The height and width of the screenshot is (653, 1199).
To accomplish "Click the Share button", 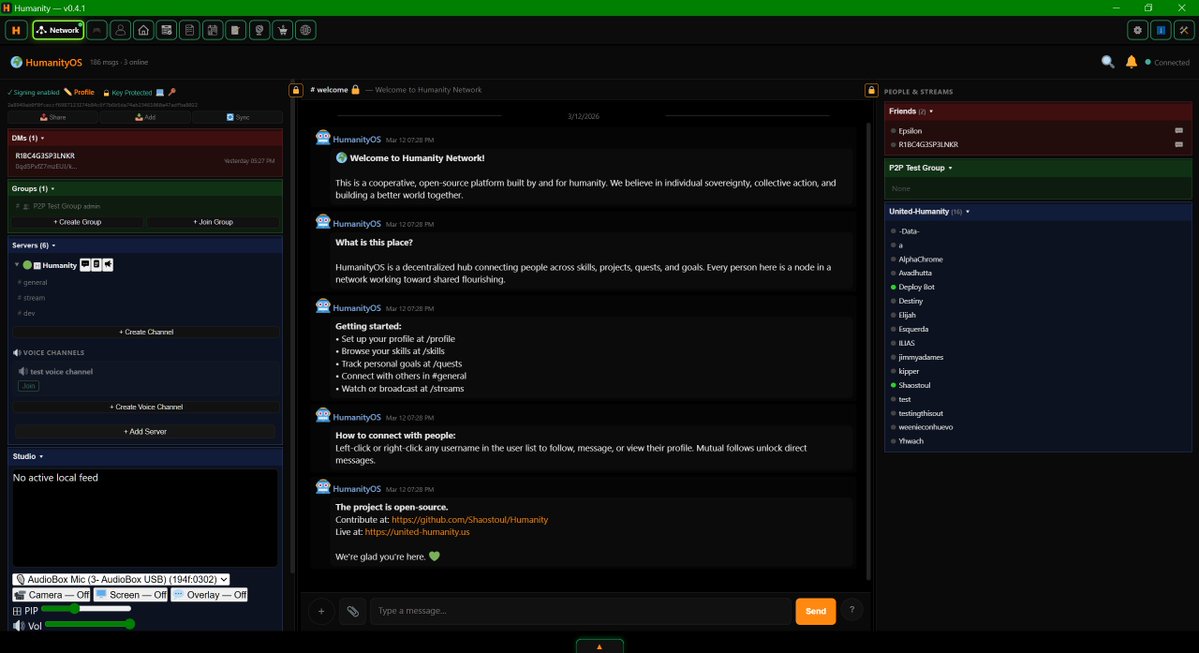I will point(53,117).
